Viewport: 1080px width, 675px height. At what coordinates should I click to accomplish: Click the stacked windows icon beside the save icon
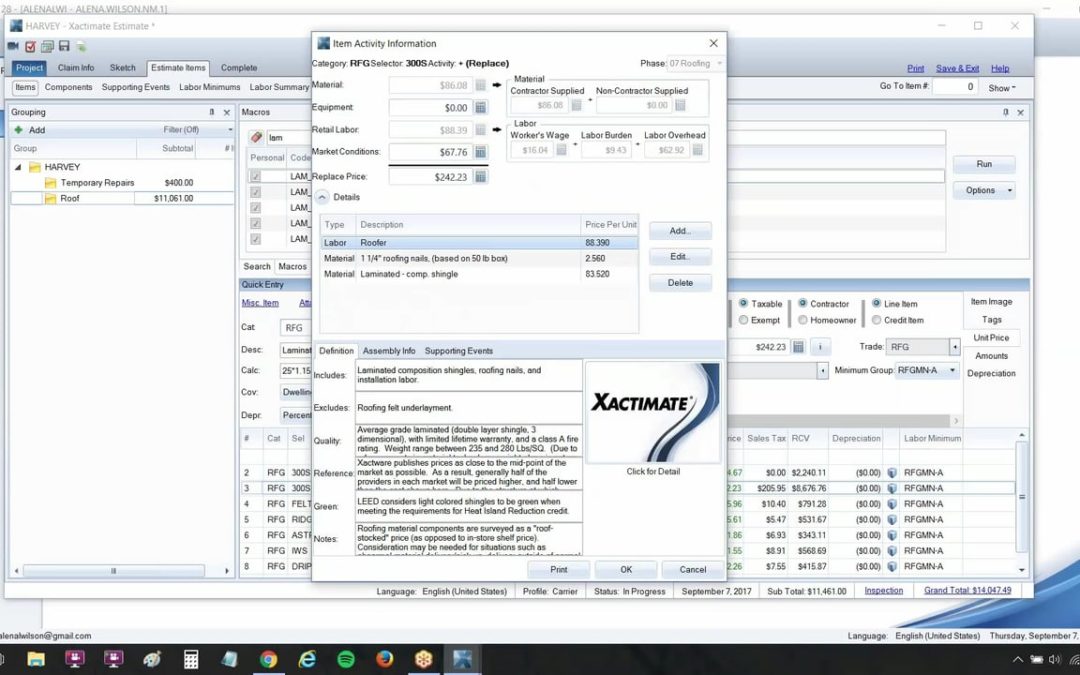tap(47, 47)
